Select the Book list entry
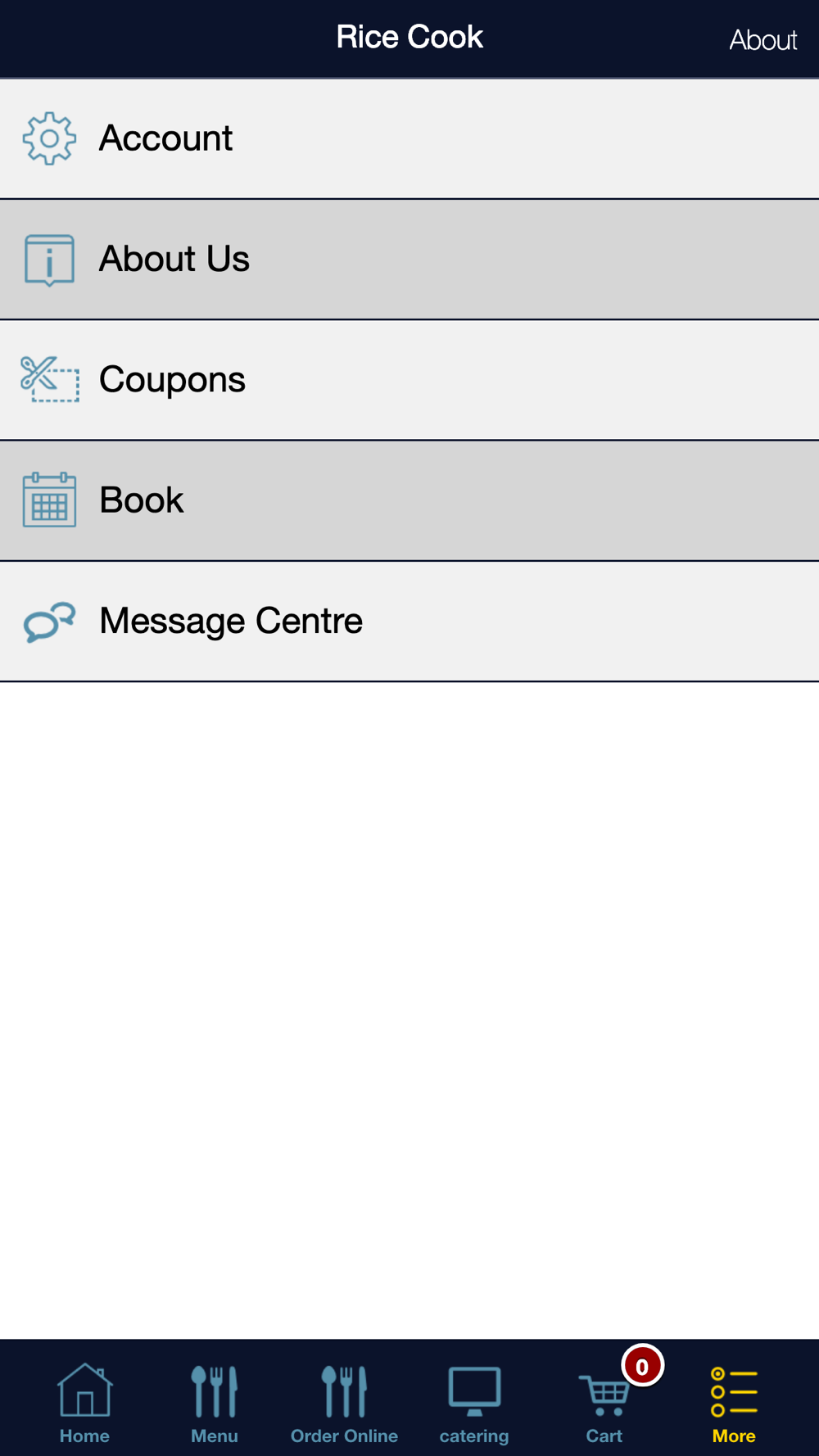 tap(409, 500)
